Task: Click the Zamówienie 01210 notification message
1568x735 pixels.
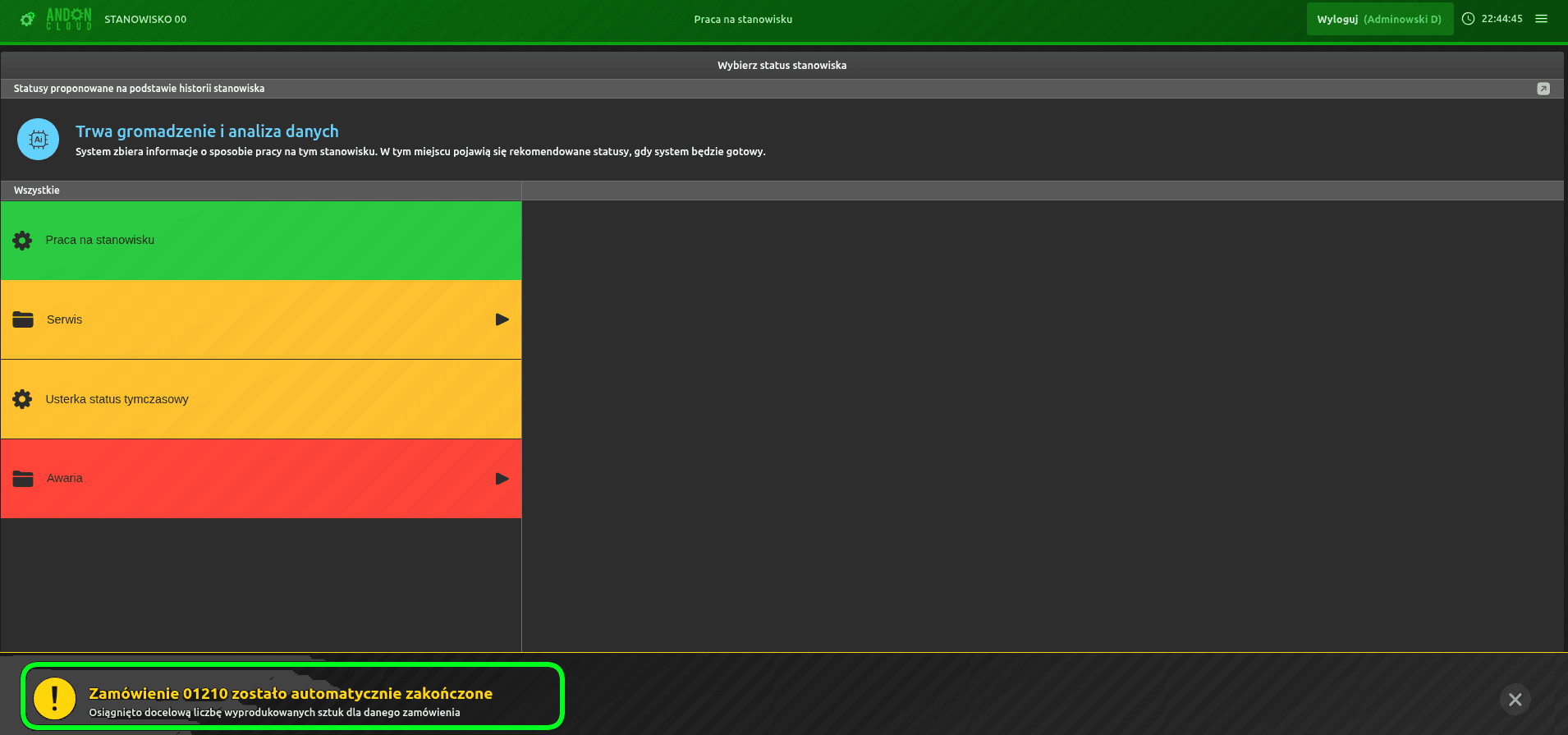Action: coord(291,694)
